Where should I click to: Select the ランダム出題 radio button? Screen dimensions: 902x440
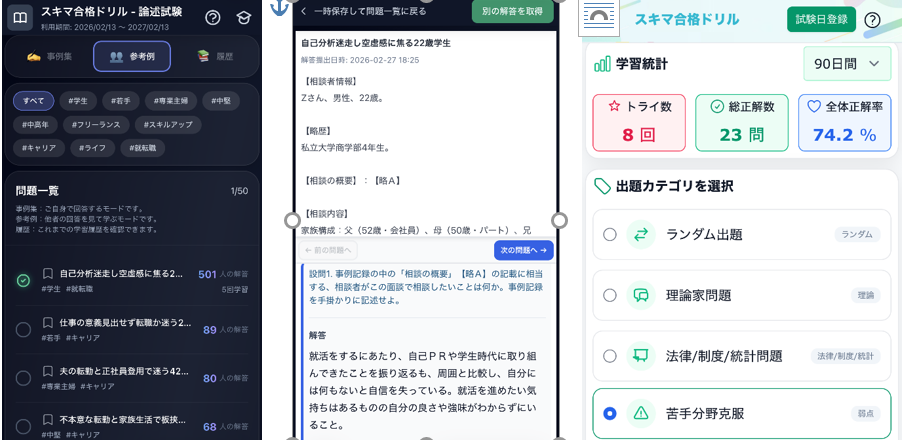(610, 235)
